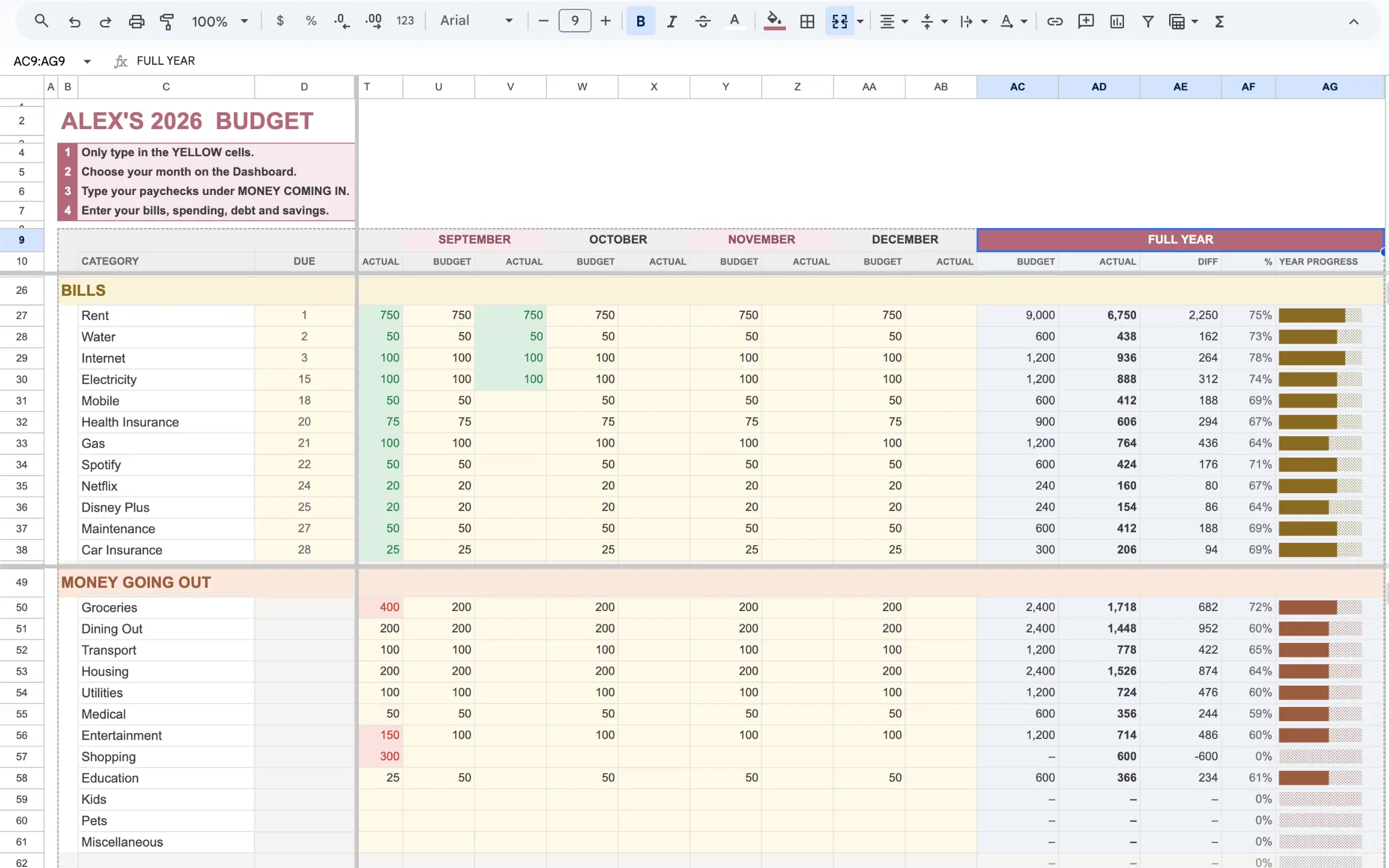Select column AC header
1389x868 pixels.
[1017, 87]
